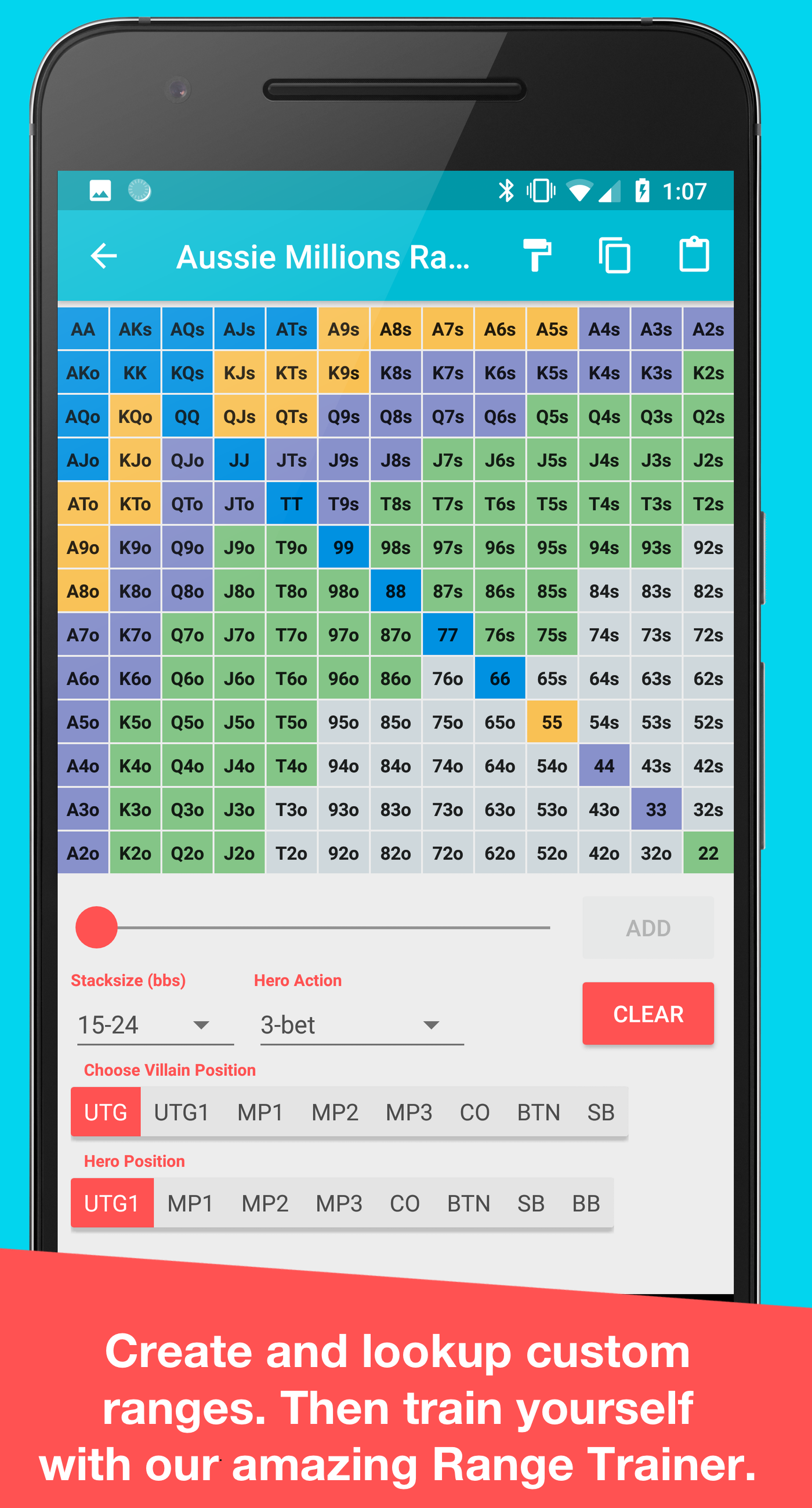Tap the Q5s hand cell

552,416
